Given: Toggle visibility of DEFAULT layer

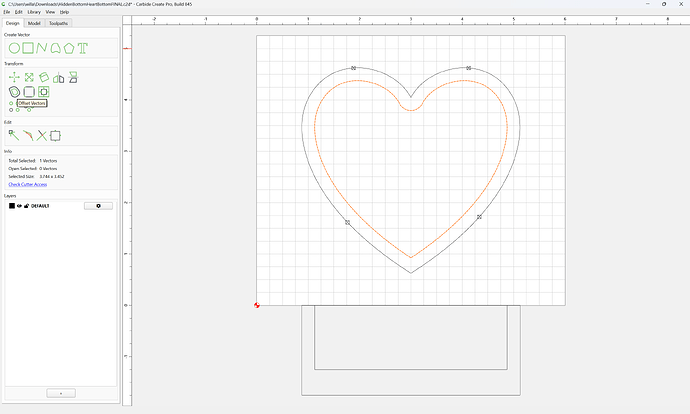Looking at the screenshot, I should coord(19,206).
